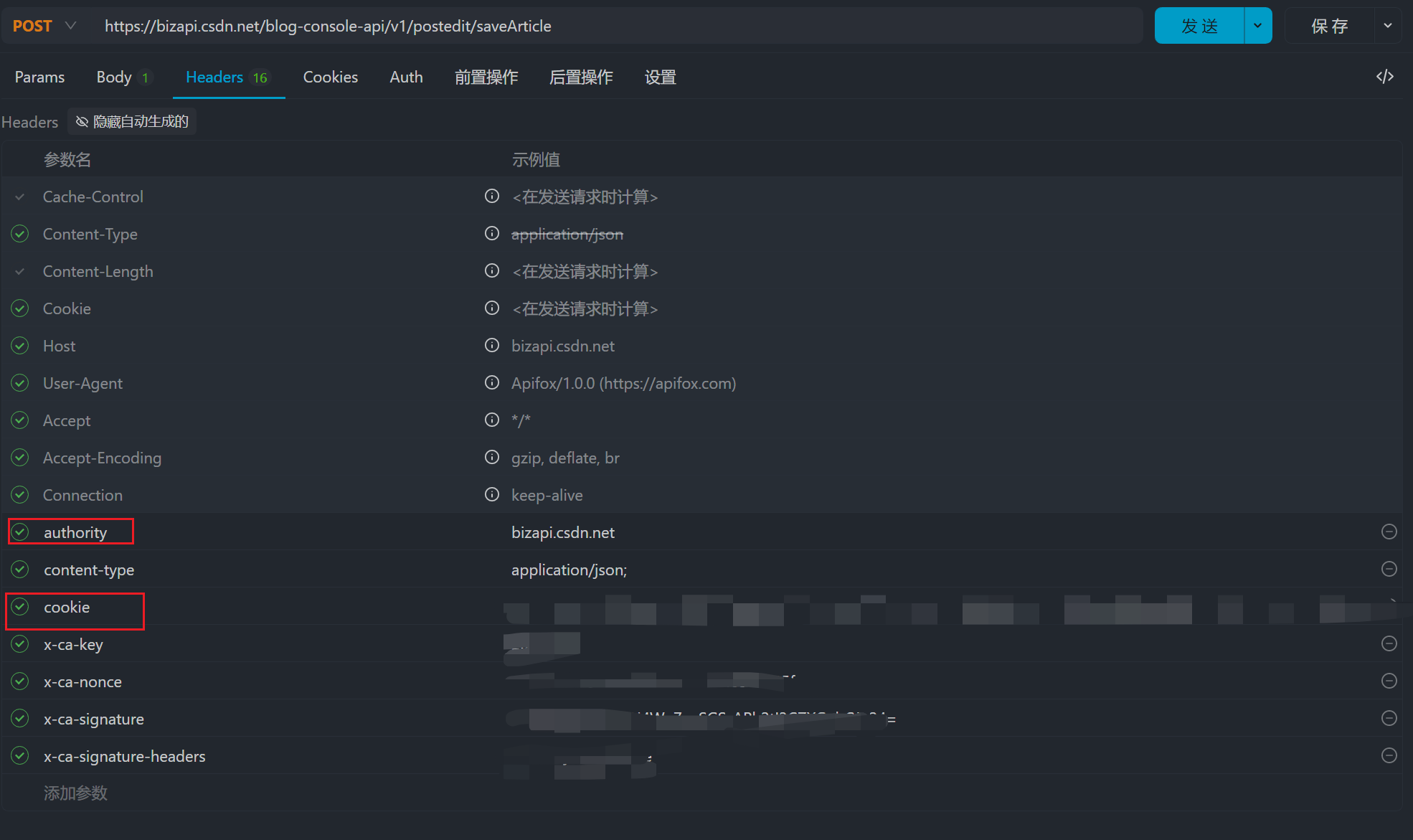Open the code snippet view icon

tap(1384, 76)
